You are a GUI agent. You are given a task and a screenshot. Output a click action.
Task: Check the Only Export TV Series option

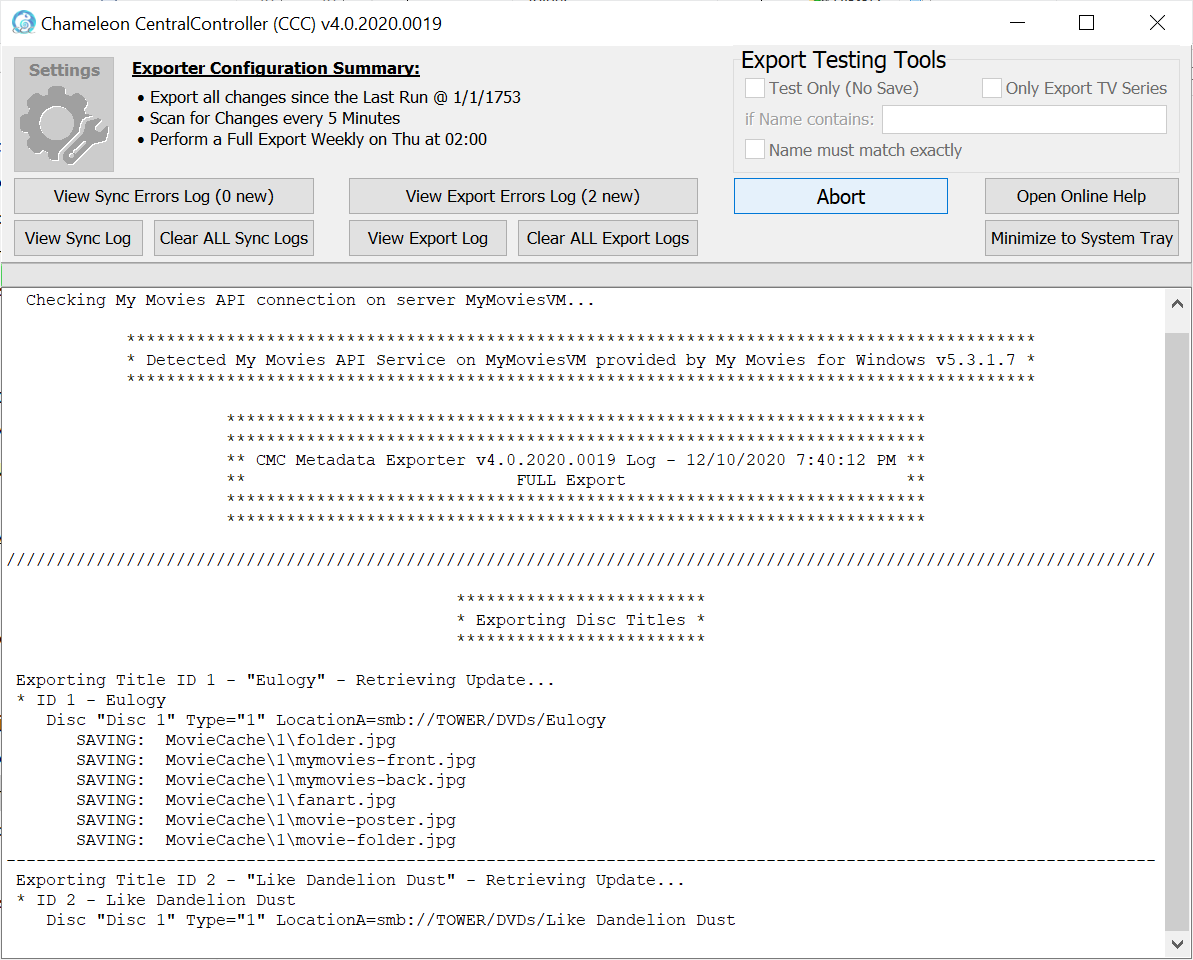991,88
